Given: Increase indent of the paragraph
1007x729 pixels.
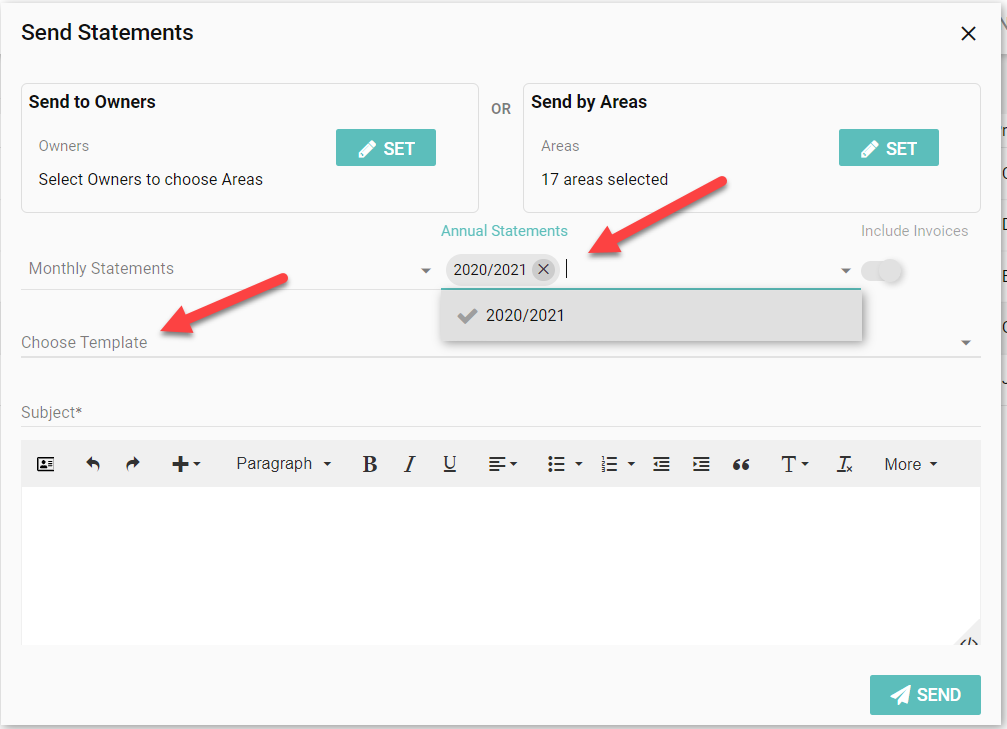Looking at the screenshot, I should click(x=701, y=464).
